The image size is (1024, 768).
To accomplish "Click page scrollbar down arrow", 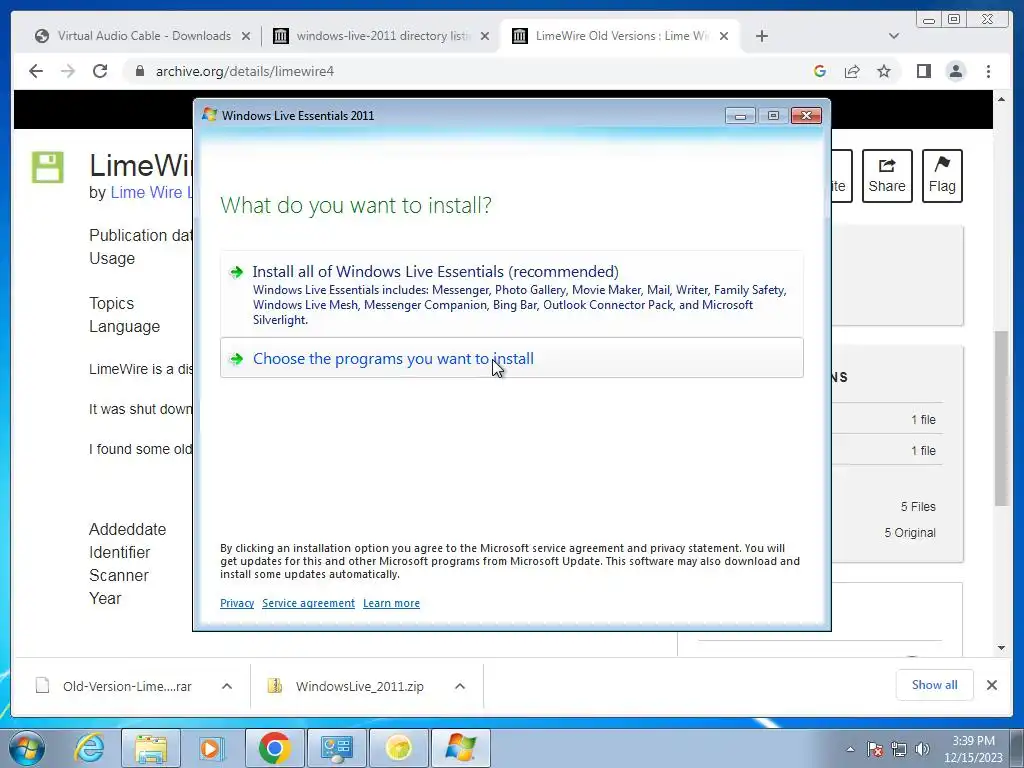I will (x=1001, y=648).
